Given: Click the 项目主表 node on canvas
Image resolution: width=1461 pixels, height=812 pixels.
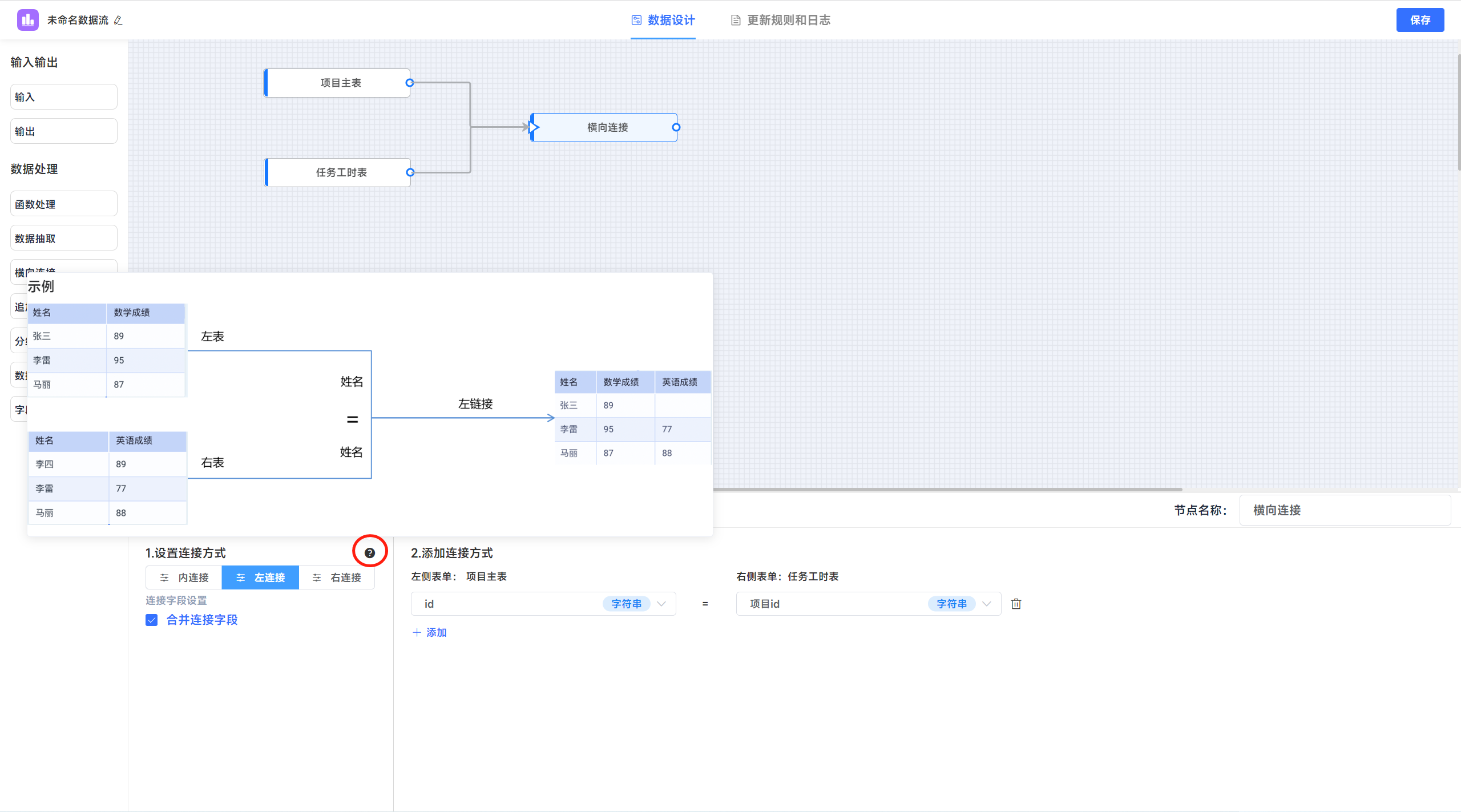Looking at the screenshot, I should (x=337, y=83).
